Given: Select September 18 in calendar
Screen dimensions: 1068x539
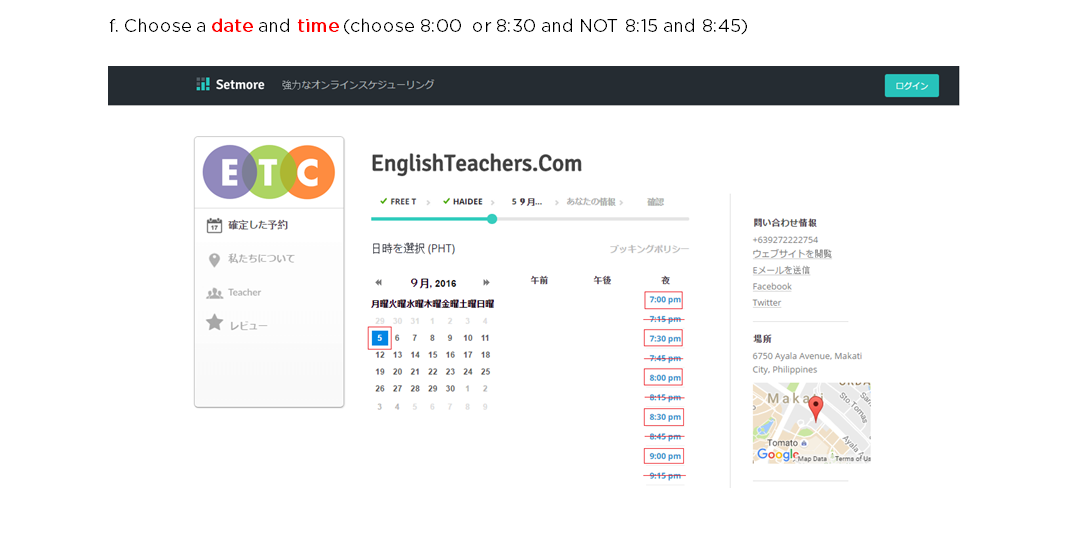Looking at the screenshot, I should 486,355.
